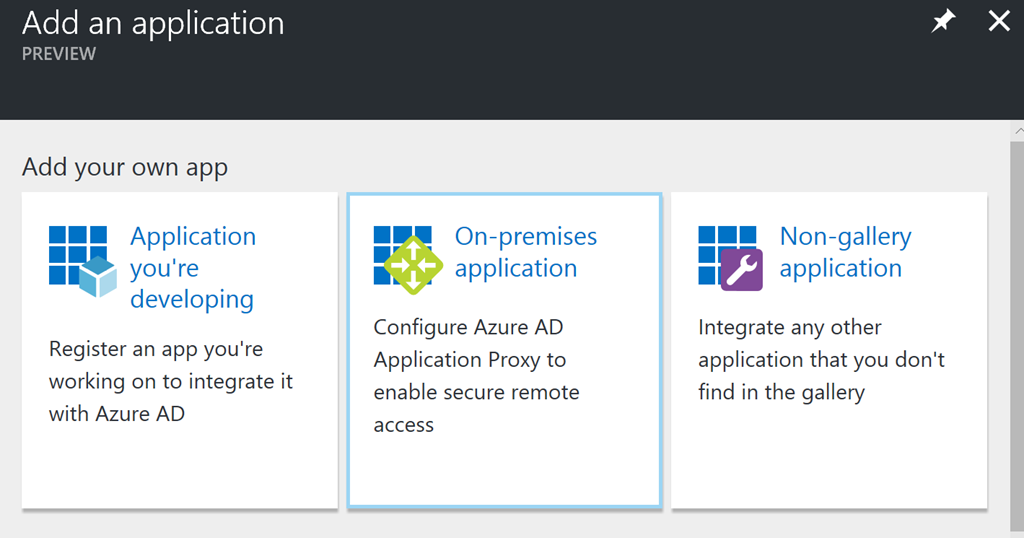Open "Non-gallery application" title link

[x=846, y=252]
